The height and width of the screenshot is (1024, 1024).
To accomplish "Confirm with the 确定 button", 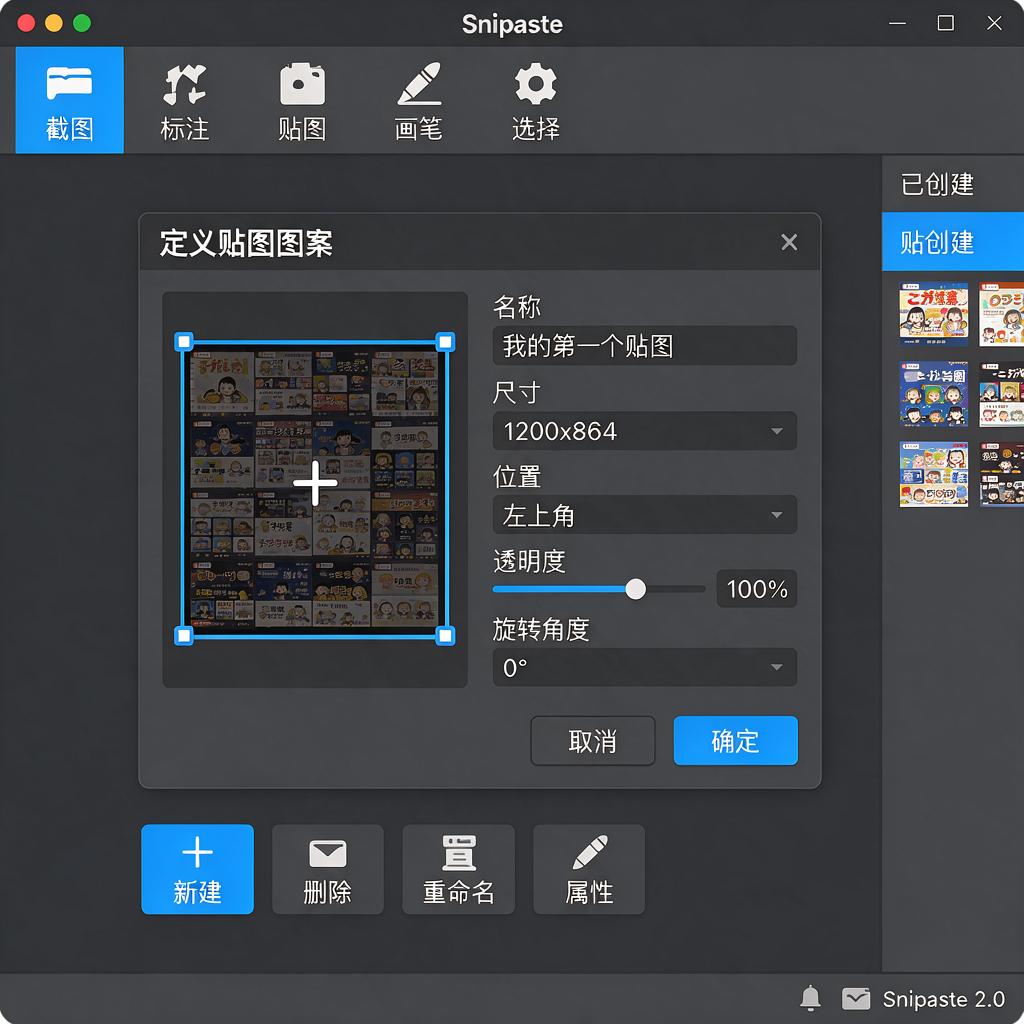I will [735, 741].
